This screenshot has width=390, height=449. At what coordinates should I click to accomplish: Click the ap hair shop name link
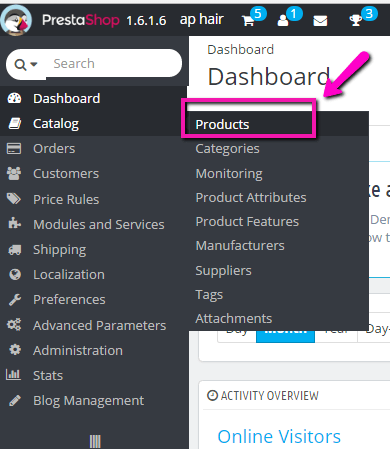pyautogui.click(x=202, y=20)
